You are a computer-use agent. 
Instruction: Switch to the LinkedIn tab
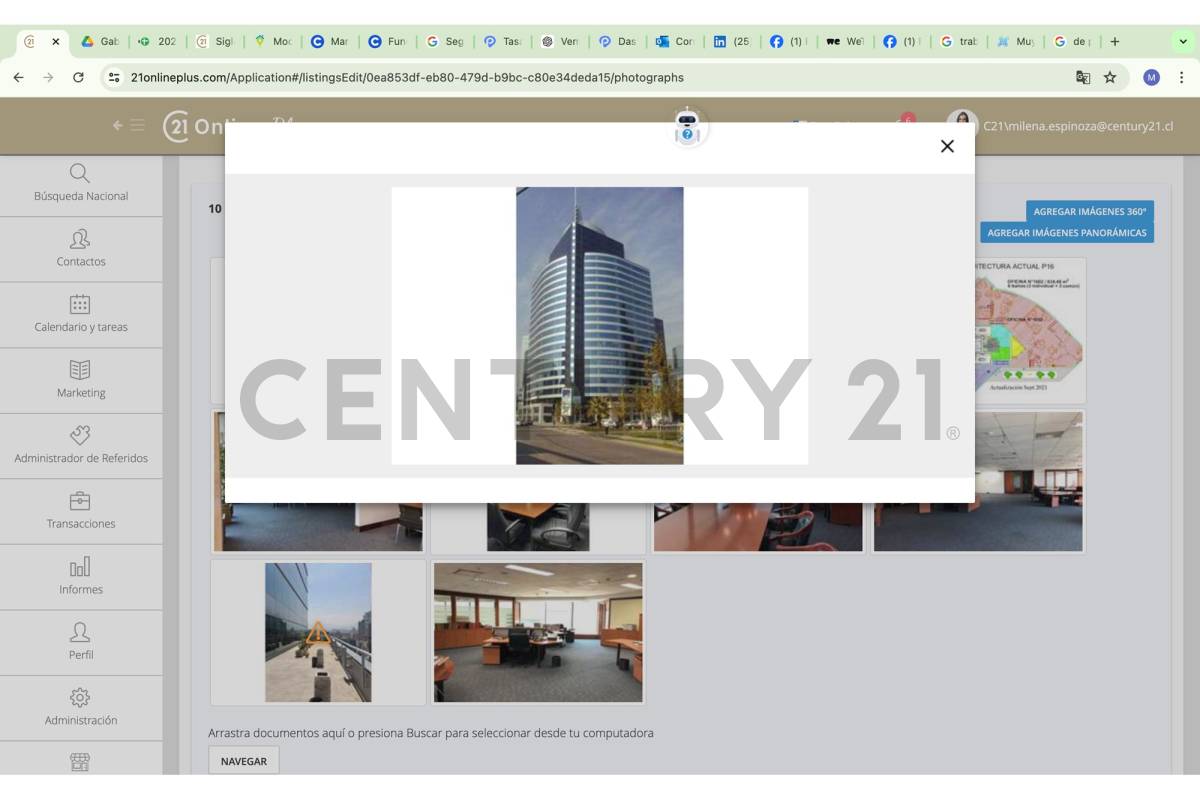(x=733, y=42)
